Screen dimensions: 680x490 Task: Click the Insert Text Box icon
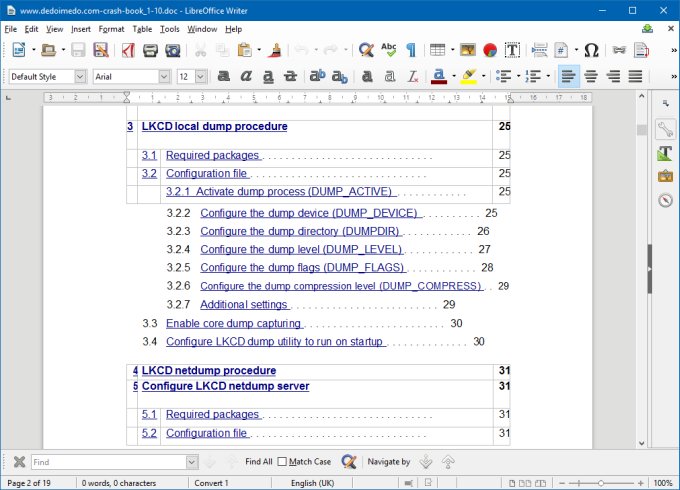513,50
